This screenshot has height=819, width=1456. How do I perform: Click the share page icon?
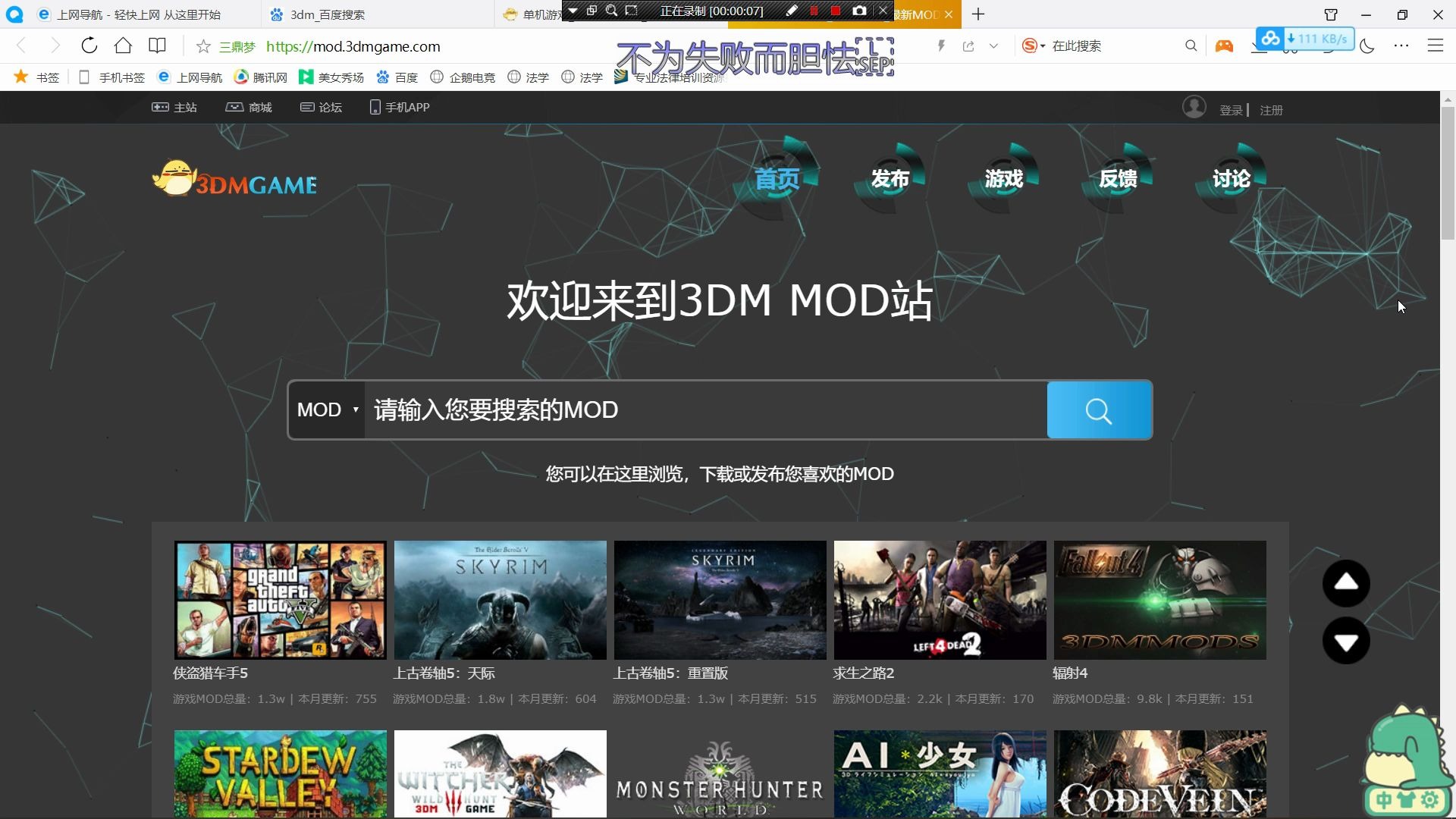tap(968, 46)
